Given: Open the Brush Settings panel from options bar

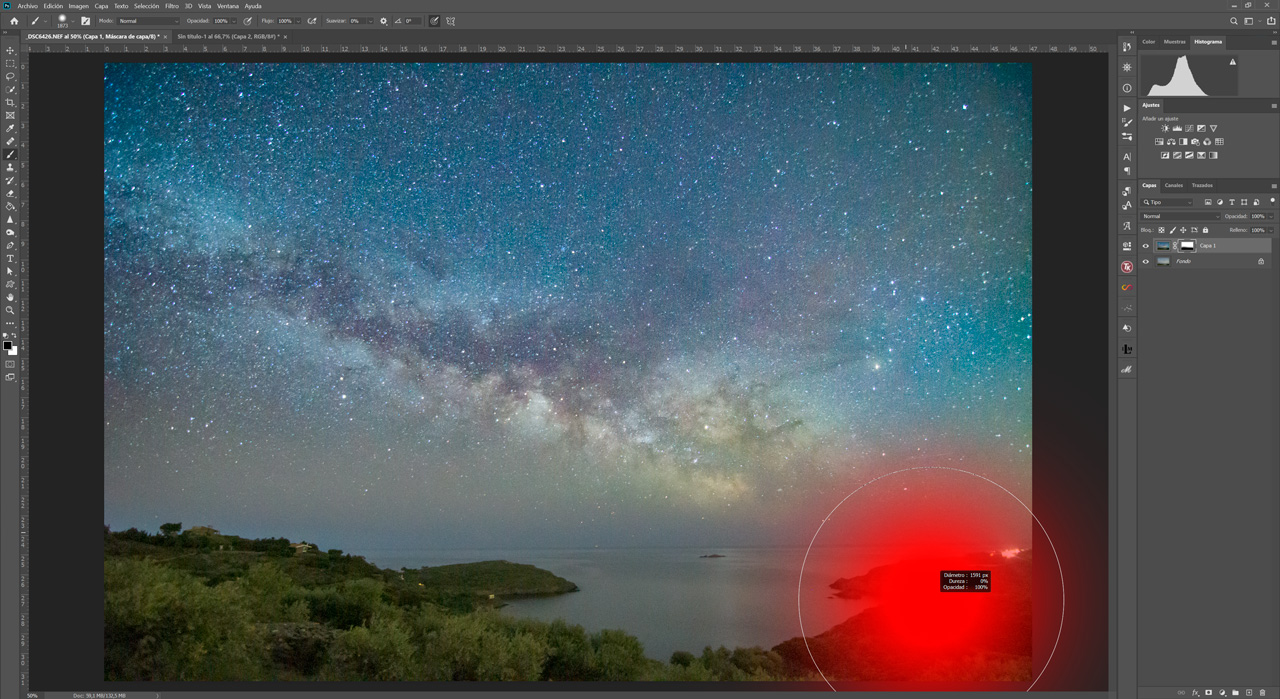Looking at the screenshot, I should click(85, 19).
